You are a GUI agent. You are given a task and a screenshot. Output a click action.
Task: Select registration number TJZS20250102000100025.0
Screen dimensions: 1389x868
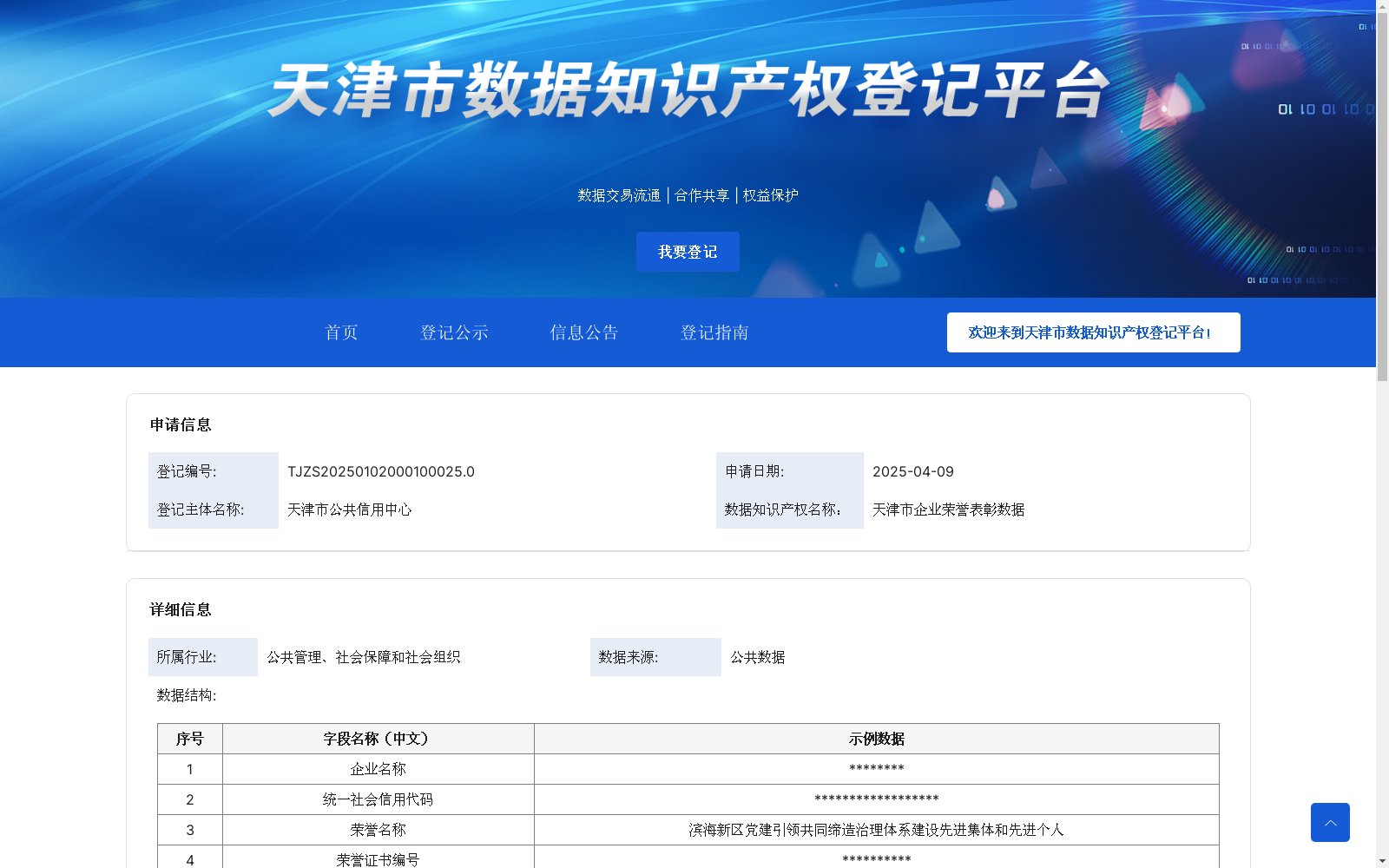381,471
